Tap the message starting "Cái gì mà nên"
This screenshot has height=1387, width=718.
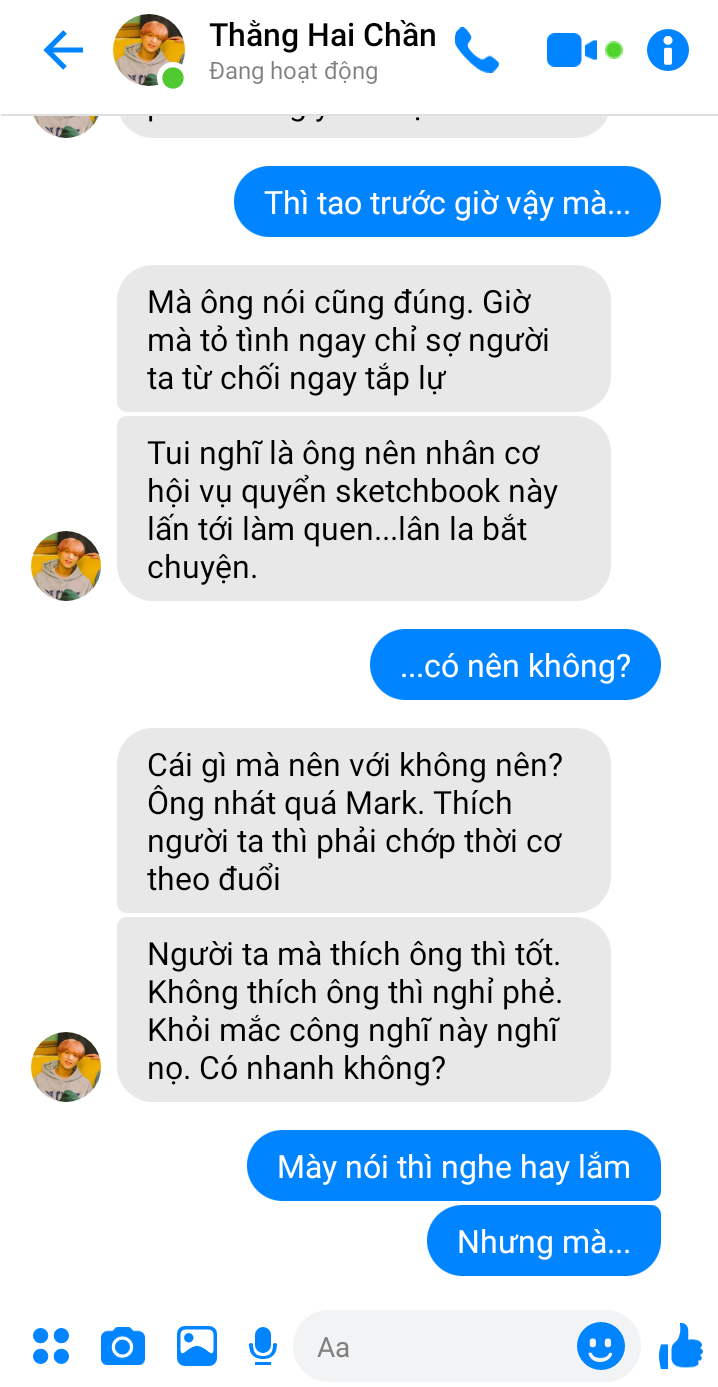click(x=363, y=821)
